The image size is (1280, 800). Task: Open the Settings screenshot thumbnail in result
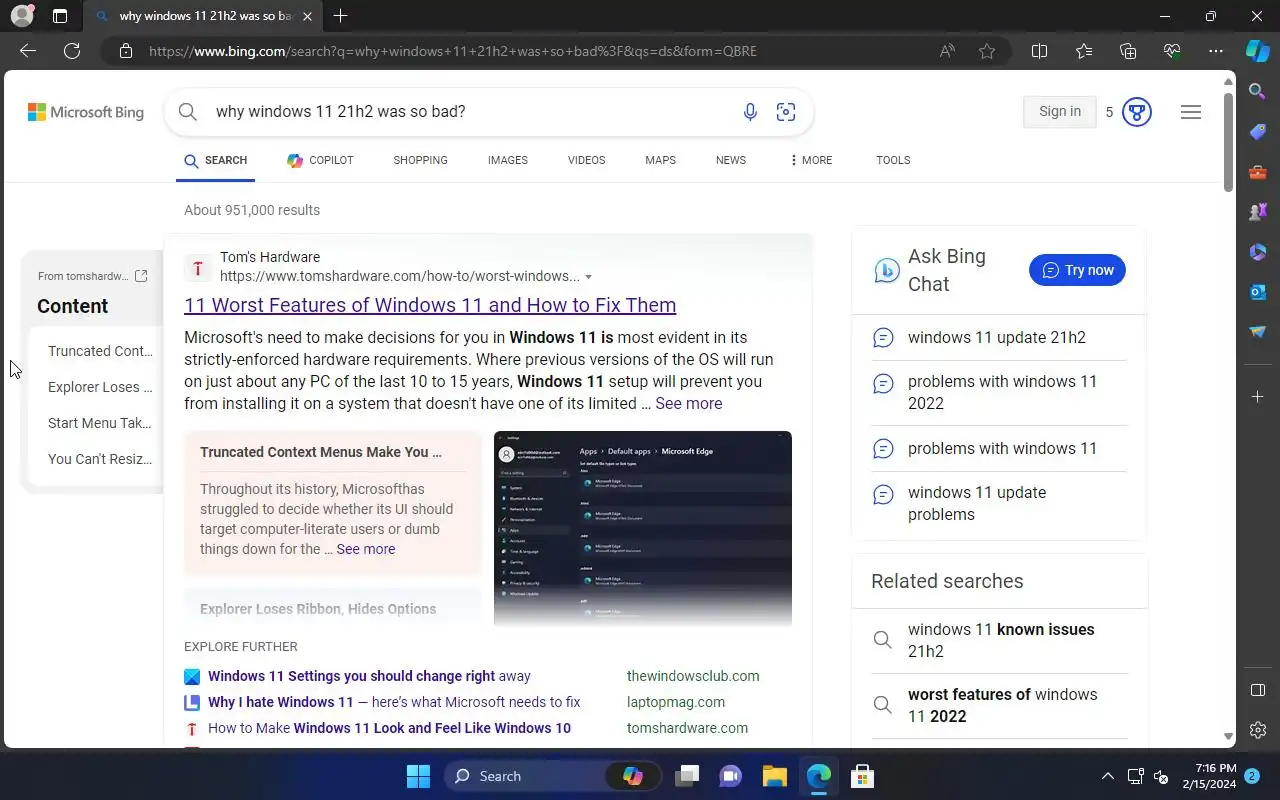pos(643,528)
